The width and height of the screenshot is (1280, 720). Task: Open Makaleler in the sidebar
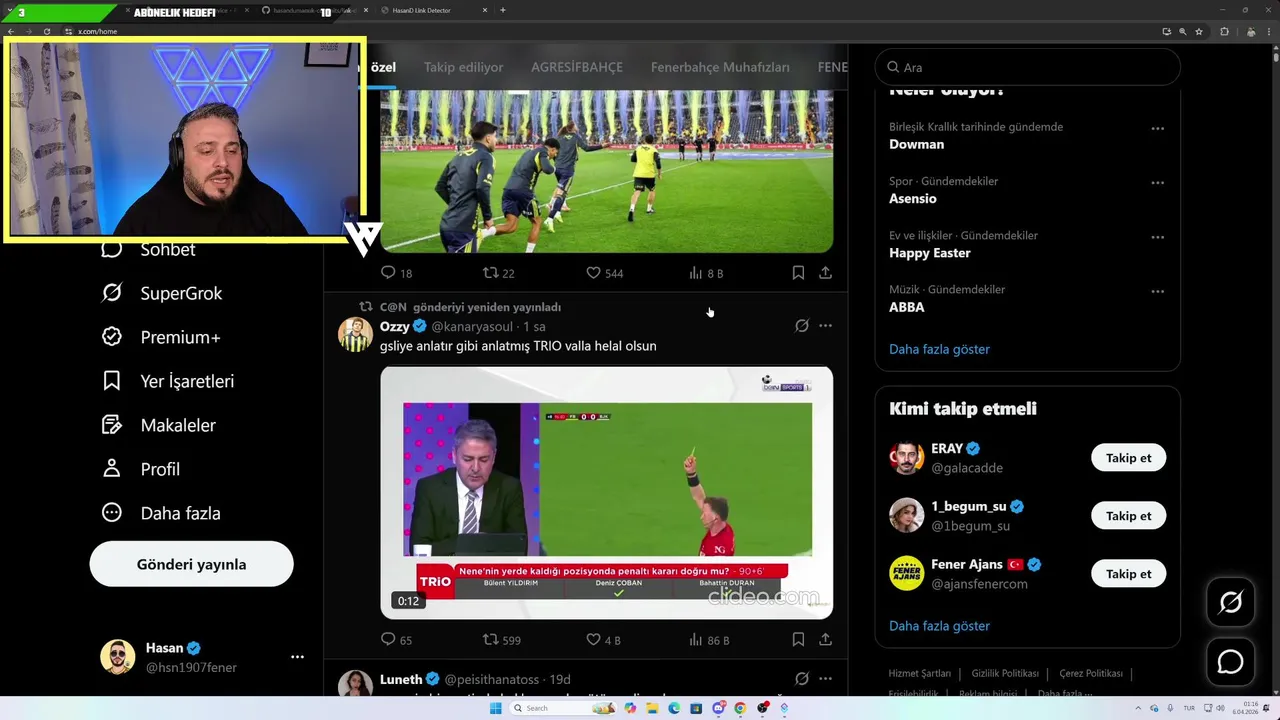click(x=159, y=425)
